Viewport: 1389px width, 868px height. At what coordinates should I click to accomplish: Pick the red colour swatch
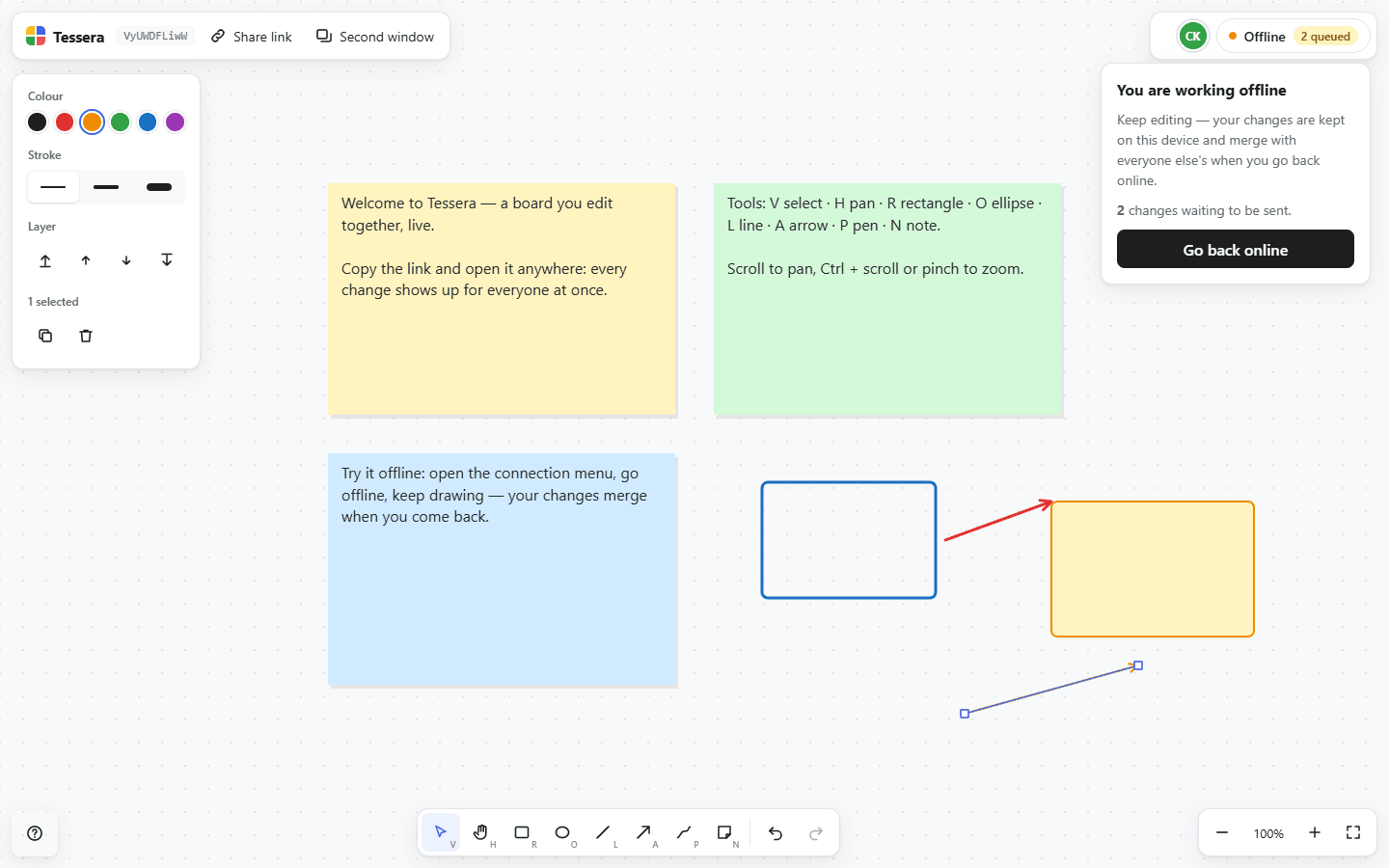point(65,122)
